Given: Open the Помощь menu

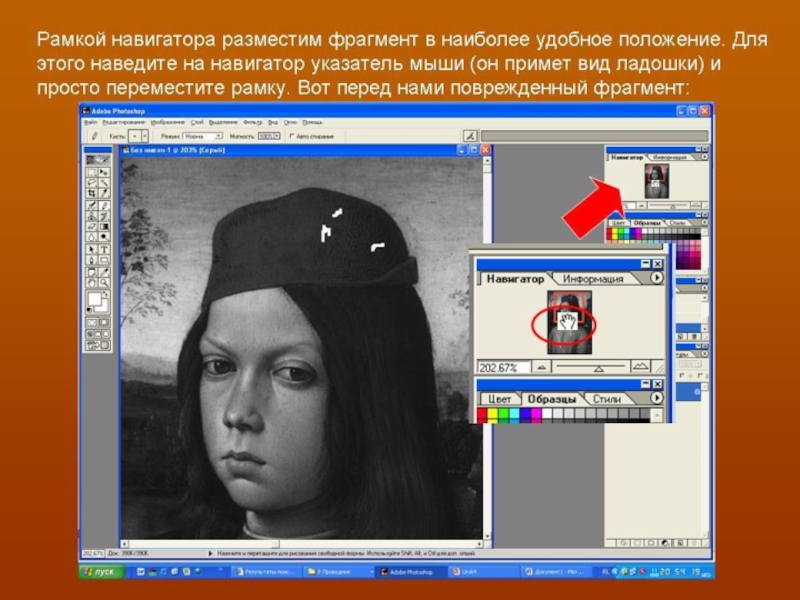Looking at the screenshot, I should pos(312,122).
